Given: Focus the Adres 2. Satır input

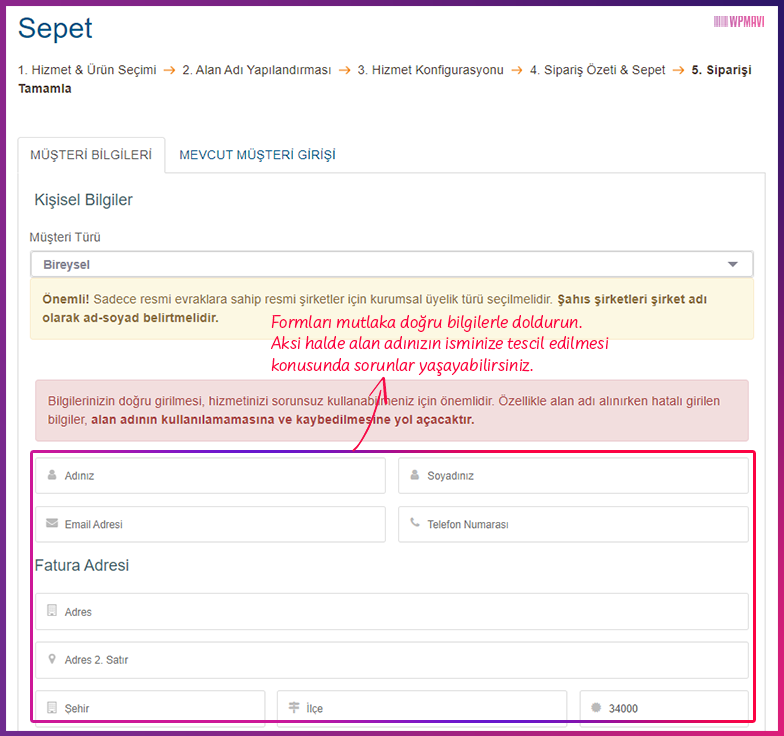Looking at the screenshot, I should point(392,660).
